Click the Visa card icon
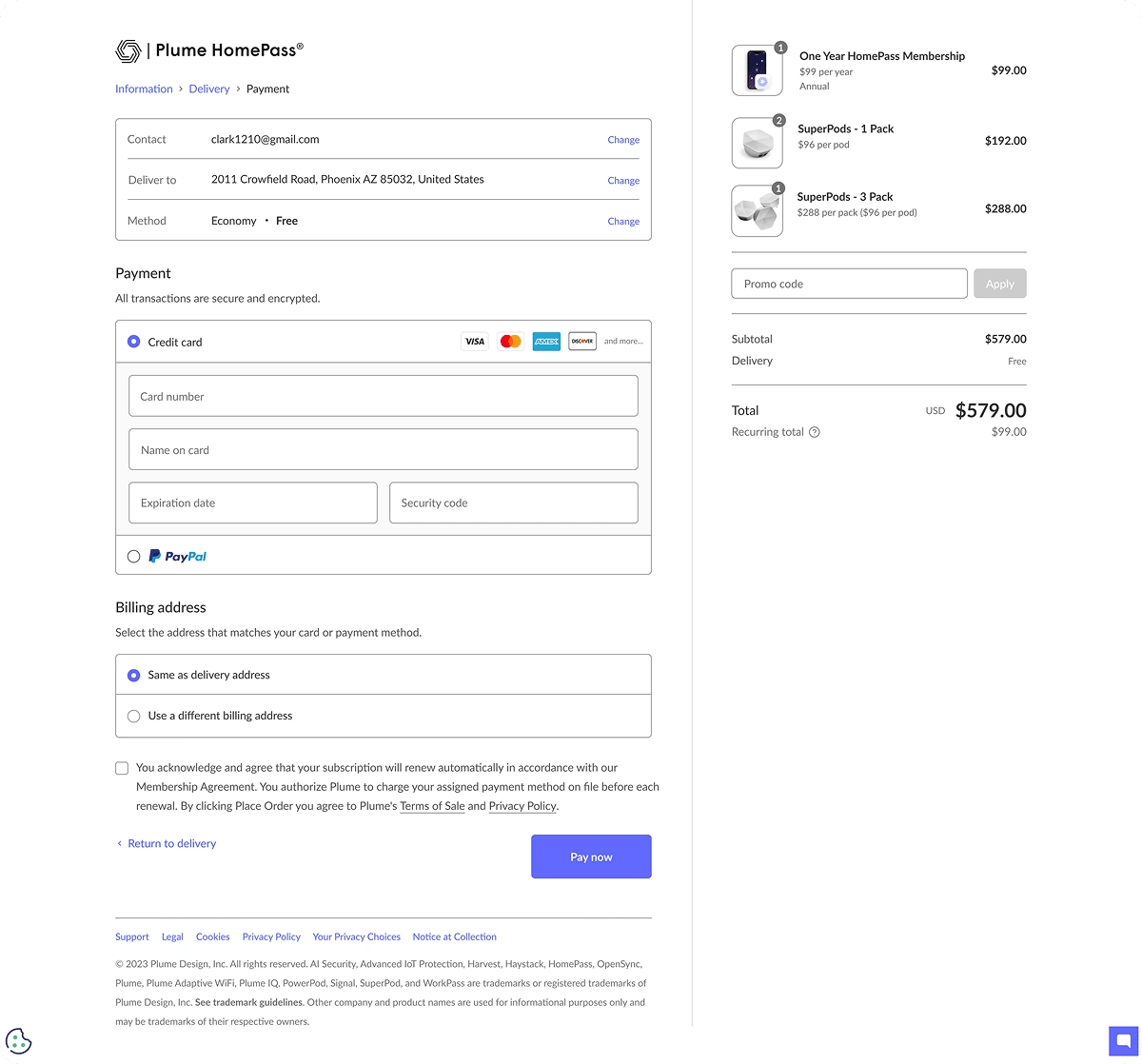Screen dimensions: 1142x1064 point(474,342)
